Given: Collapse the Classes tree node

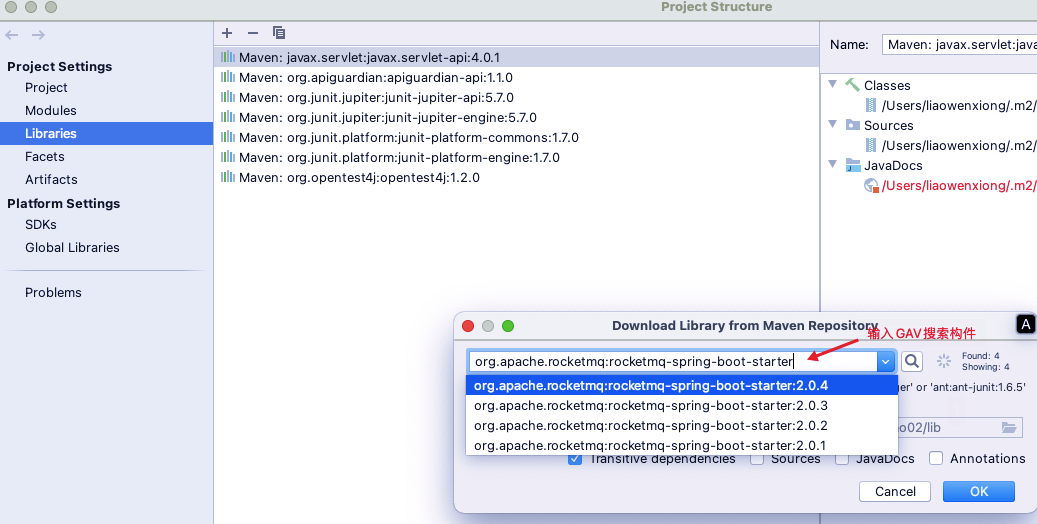Looking at the screenshot, I should tap(833, 84).
